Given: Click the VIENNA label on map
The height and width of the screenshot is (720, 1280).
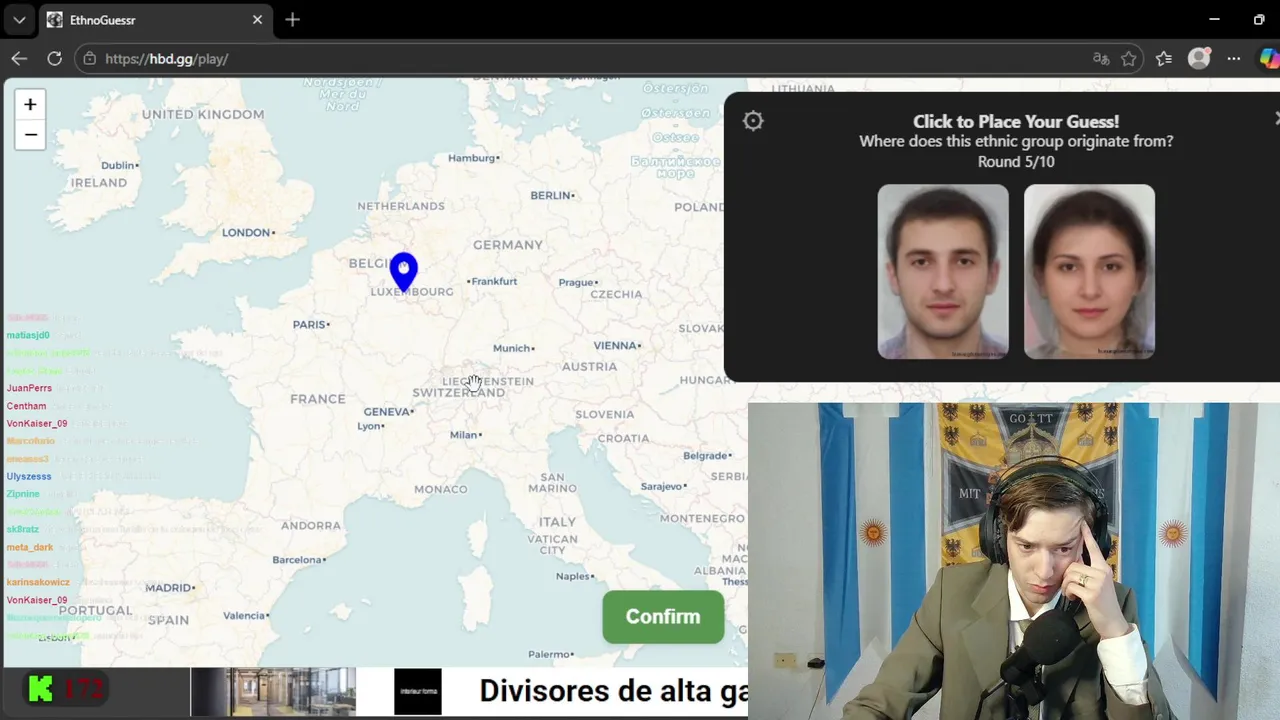Looking at the screenshot, I should click(x=615, y=345).
